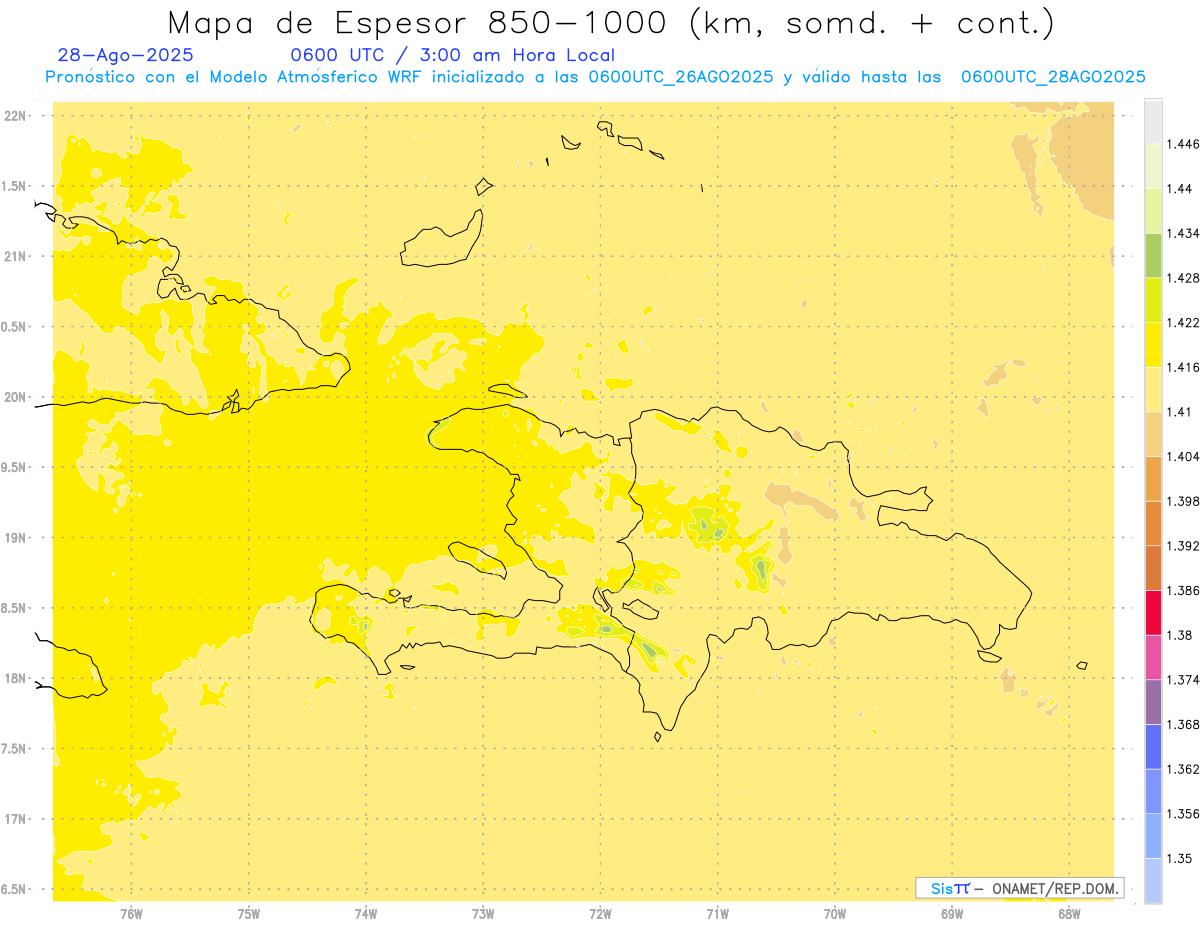Screen dimensions: 1200x927
Task: Click the '1.368' legend value
Action: 1184,724
